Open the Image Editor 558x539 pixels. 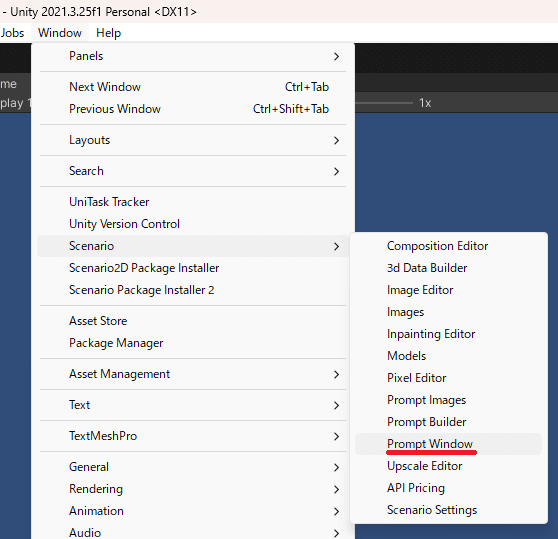pyautogui.click(x=448, y=290)
